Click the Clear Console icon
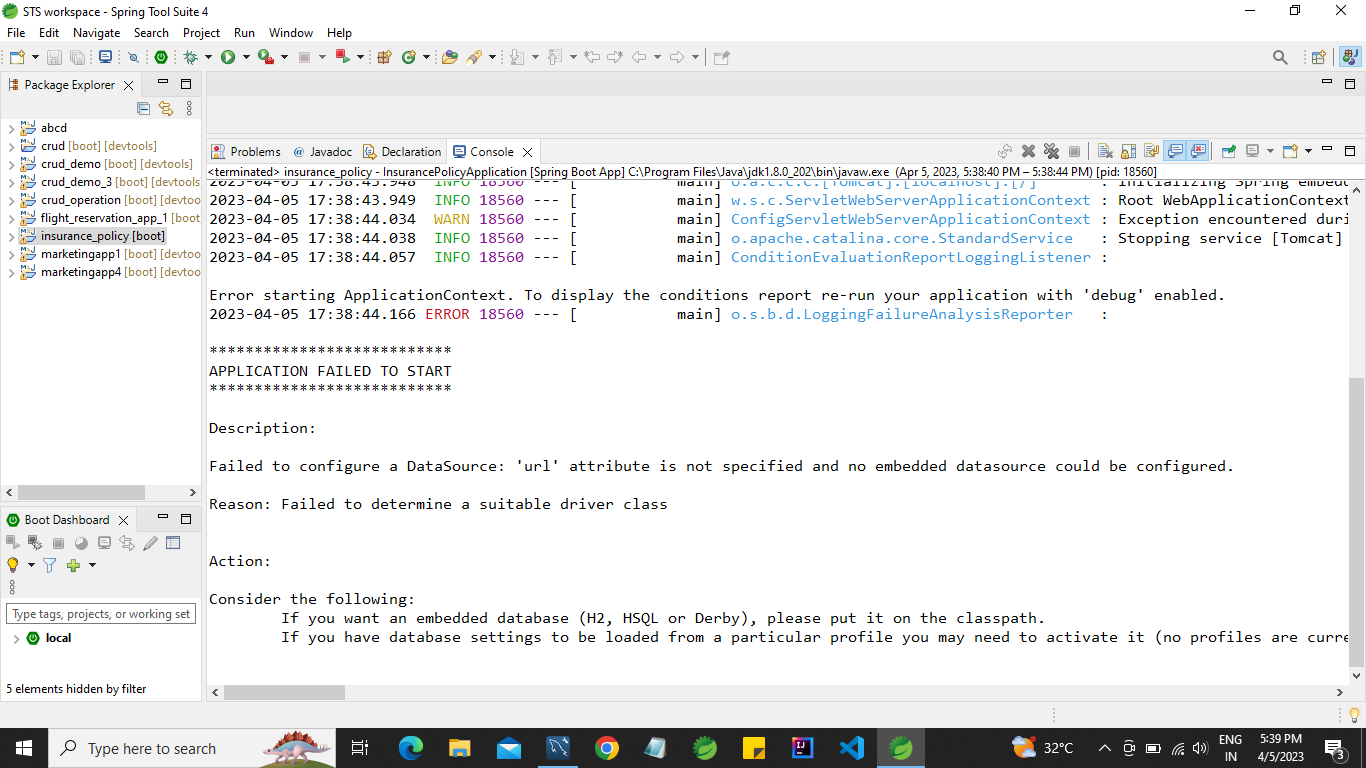 click(x=1105, y=151)
